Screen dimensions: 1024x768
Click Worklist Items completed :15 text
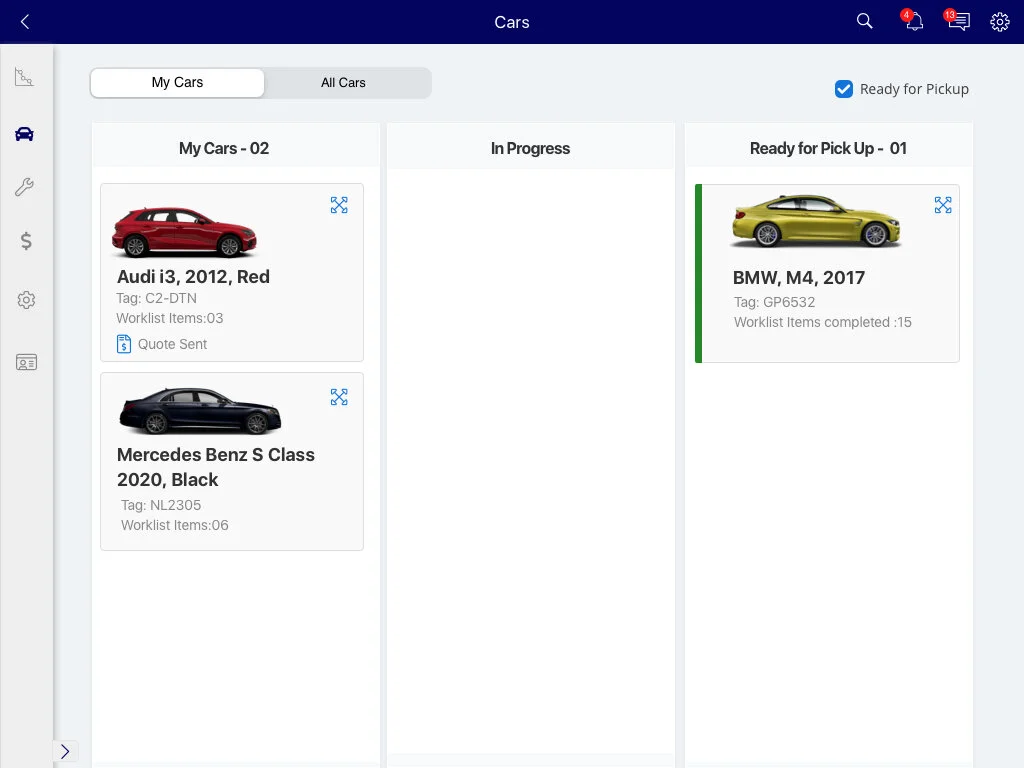point(823,322)
